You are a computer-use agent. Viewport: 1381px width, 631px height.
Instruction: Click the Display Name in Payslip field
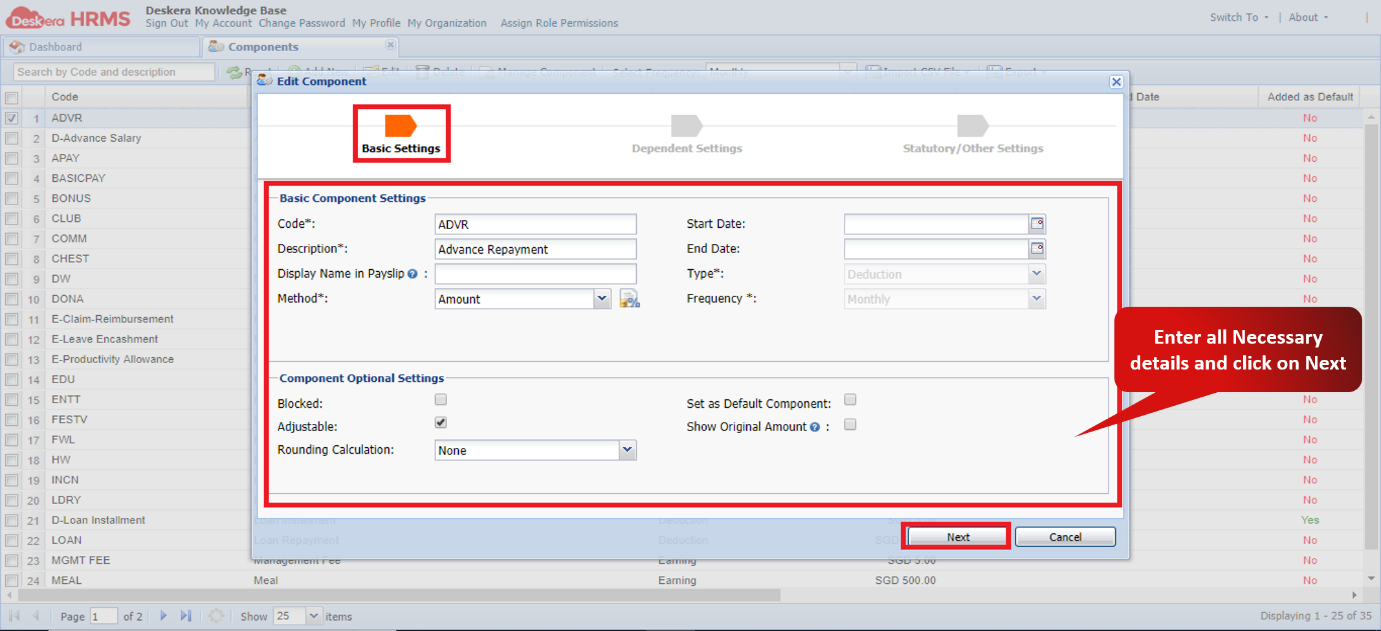pyautogui.click(x=536, y=274)
